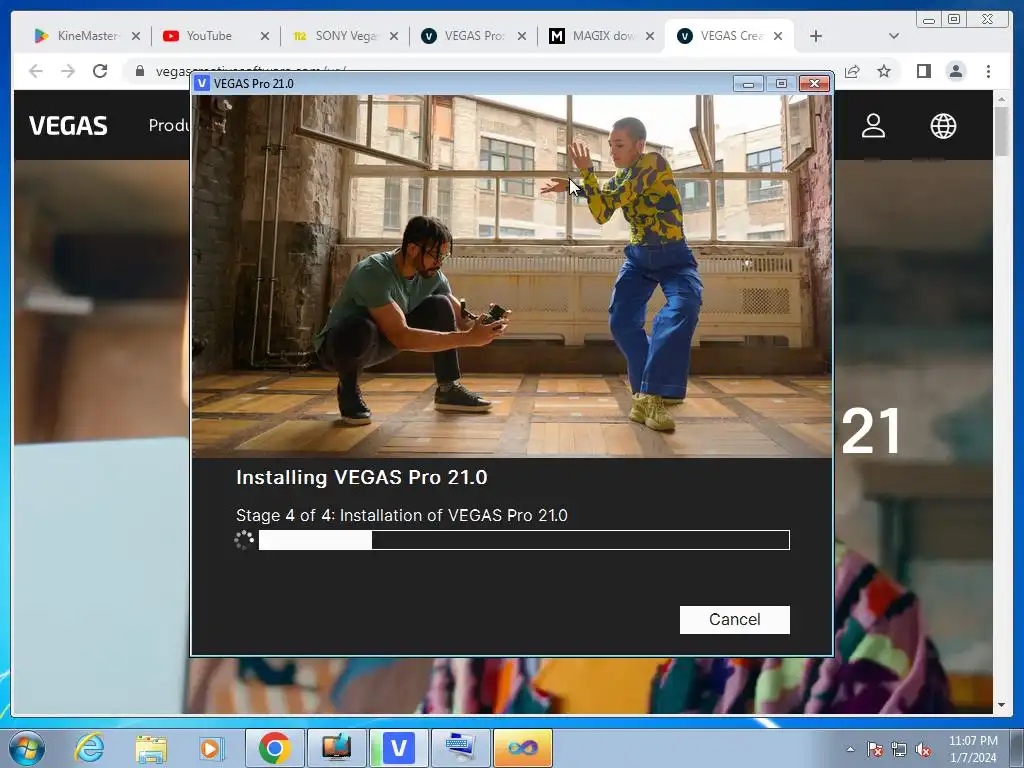The height and width of the screenshot is (768, 1024).
Task: Close the YouTube tab
Action: coord(264,36)
